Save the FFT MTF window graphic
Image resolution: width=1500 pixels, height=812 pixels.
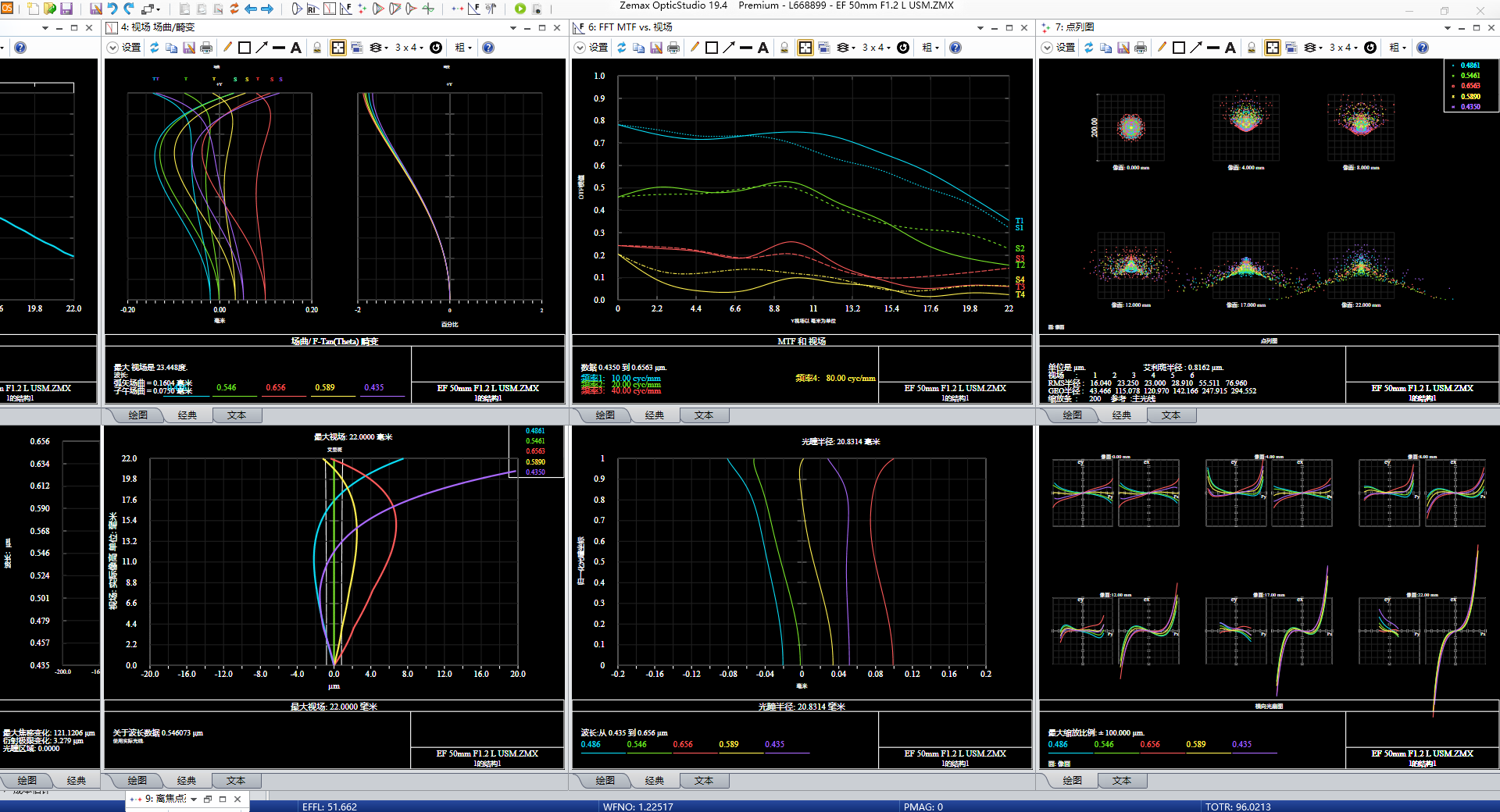click(656, 48)
